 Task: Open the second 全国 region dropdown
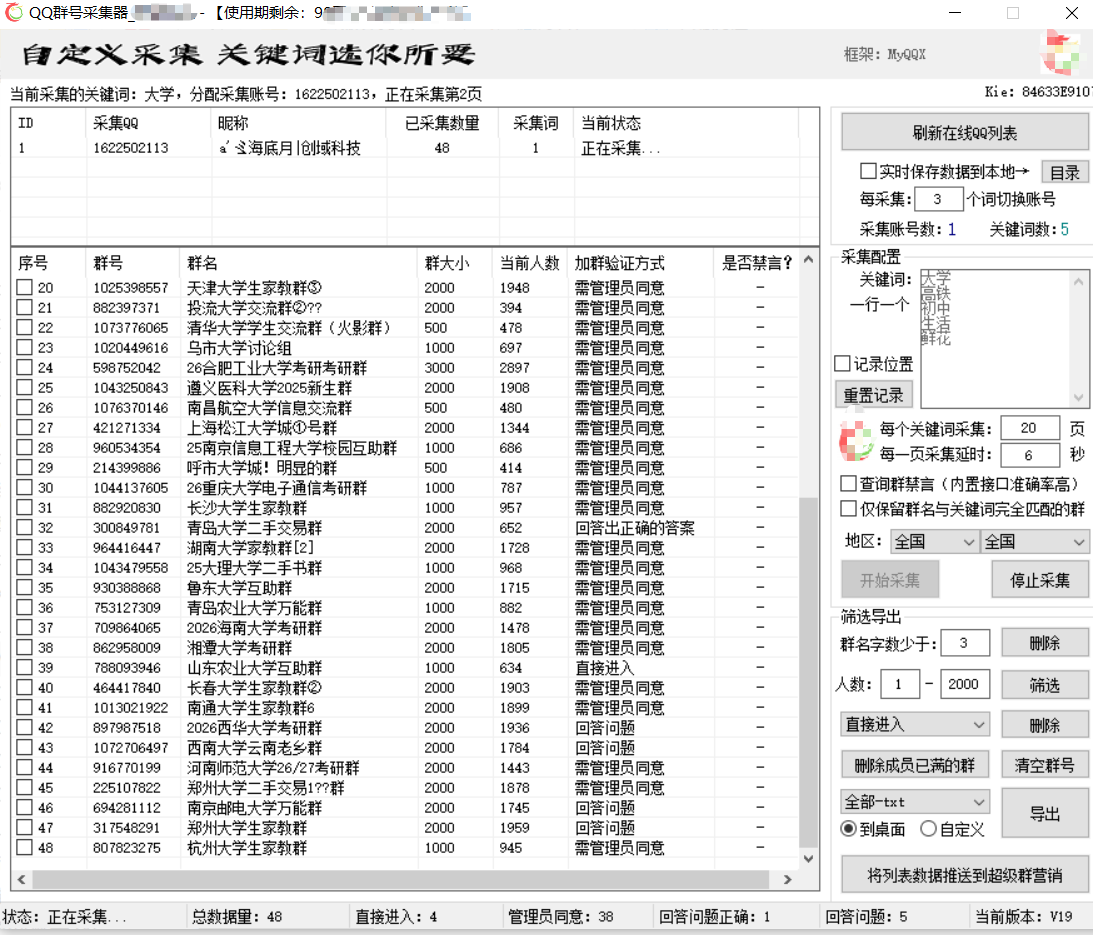coord(1034,542)
